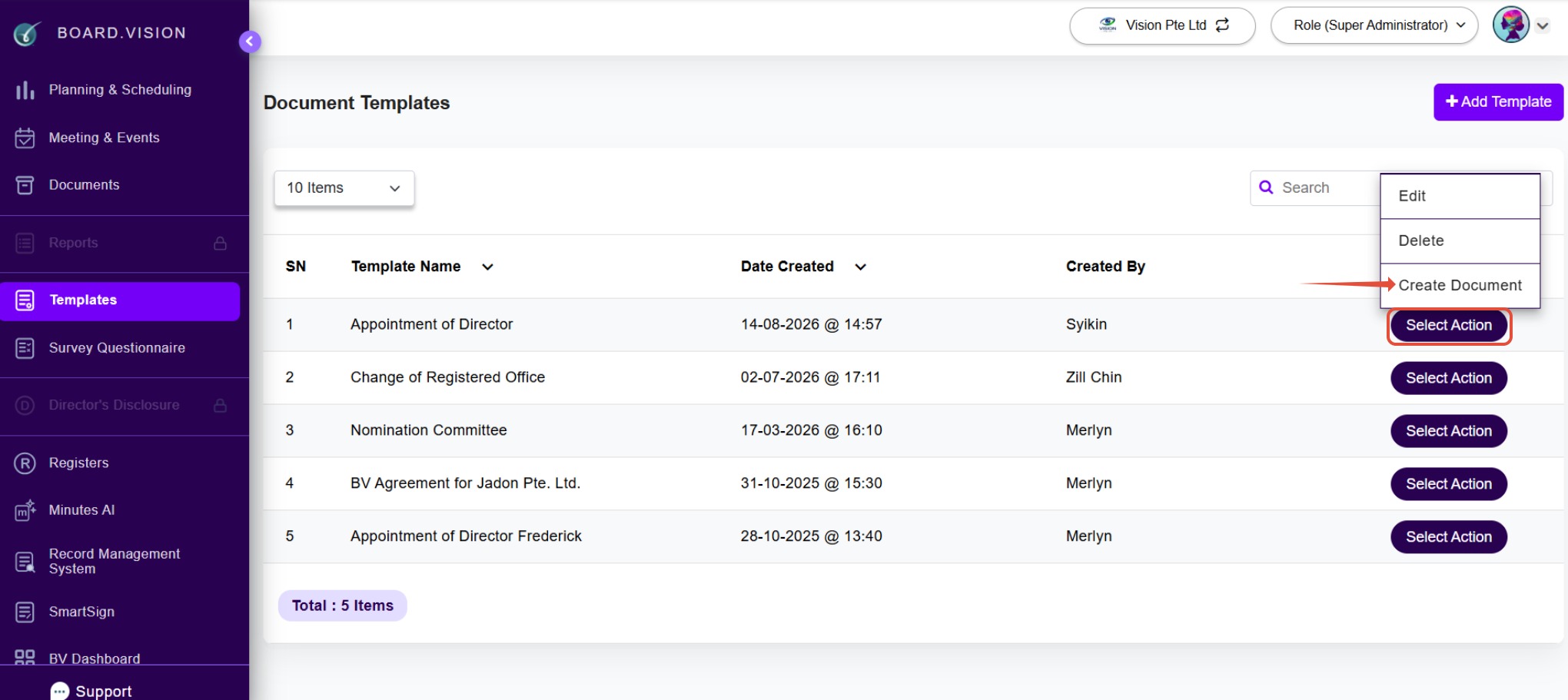Click creator name Zill Chin

click(1093, 377)
